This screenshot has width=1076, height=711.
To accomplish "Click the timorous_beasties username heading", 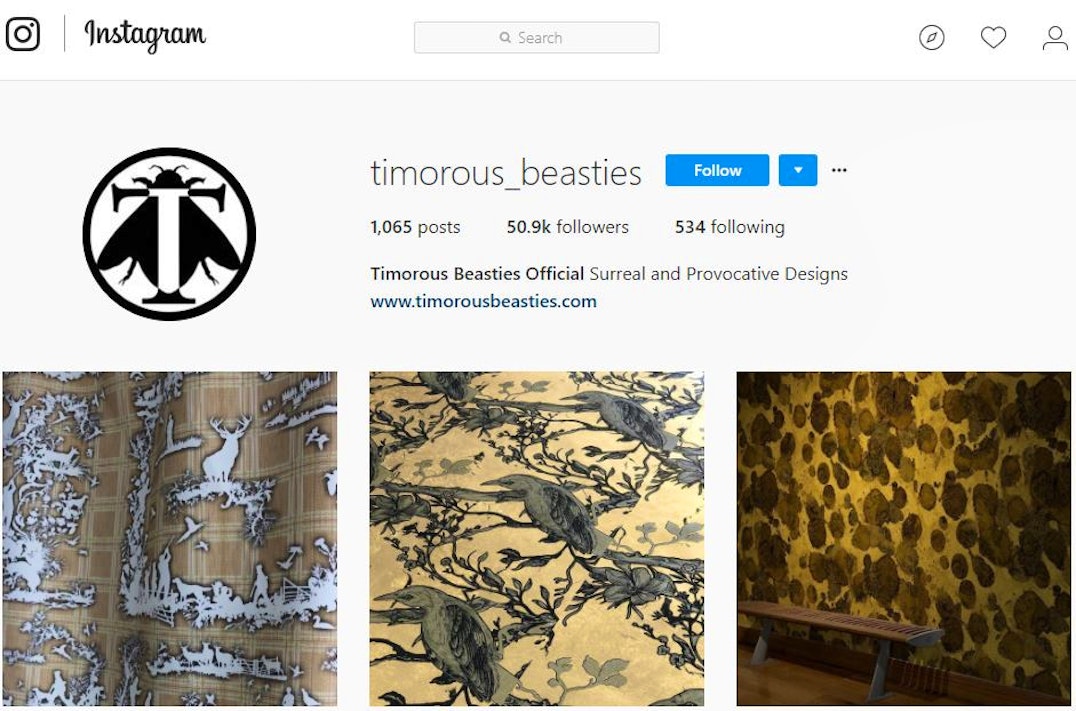I will [x=506, y=172].
